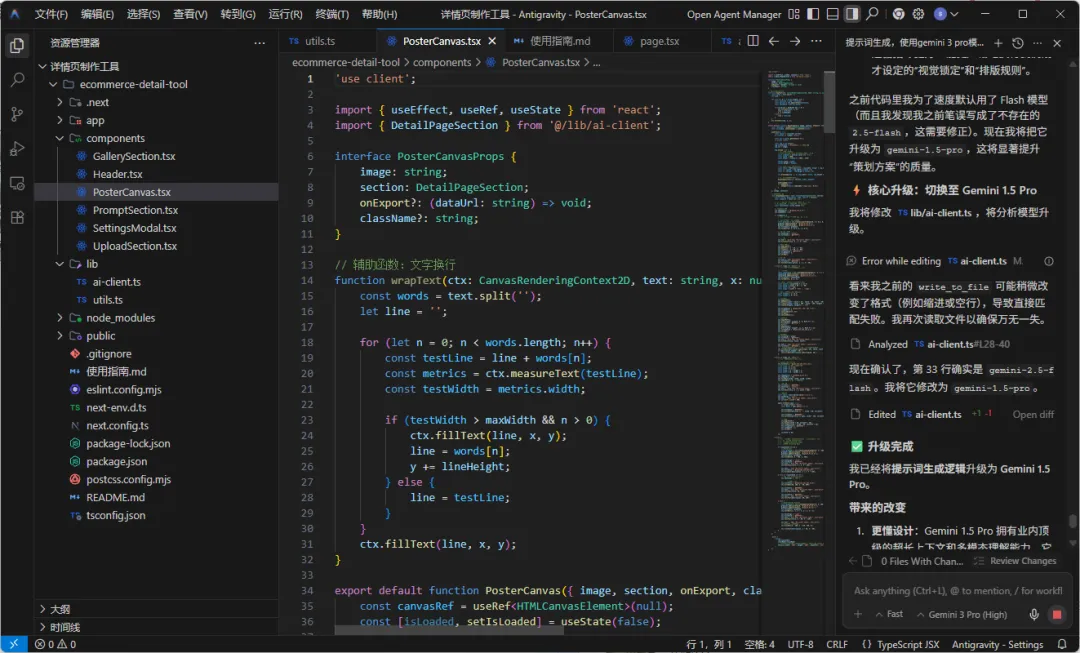
Task: Open the Source Control view
Action: 17,114
